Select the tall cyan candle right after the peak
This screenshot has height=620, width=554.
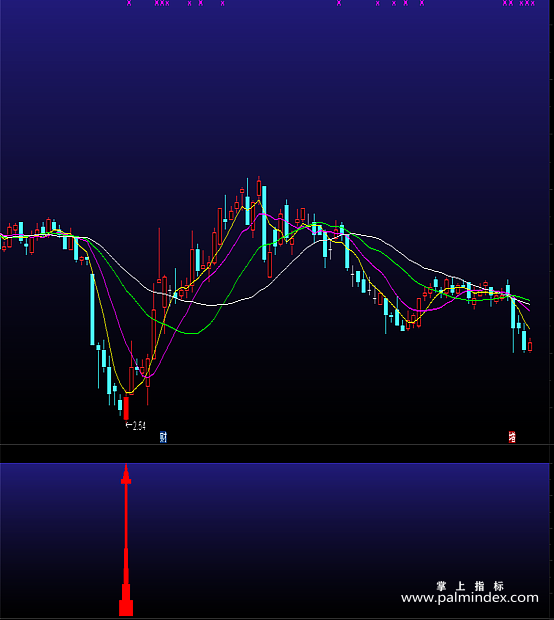pyautogui.click(x=264, y=223)
